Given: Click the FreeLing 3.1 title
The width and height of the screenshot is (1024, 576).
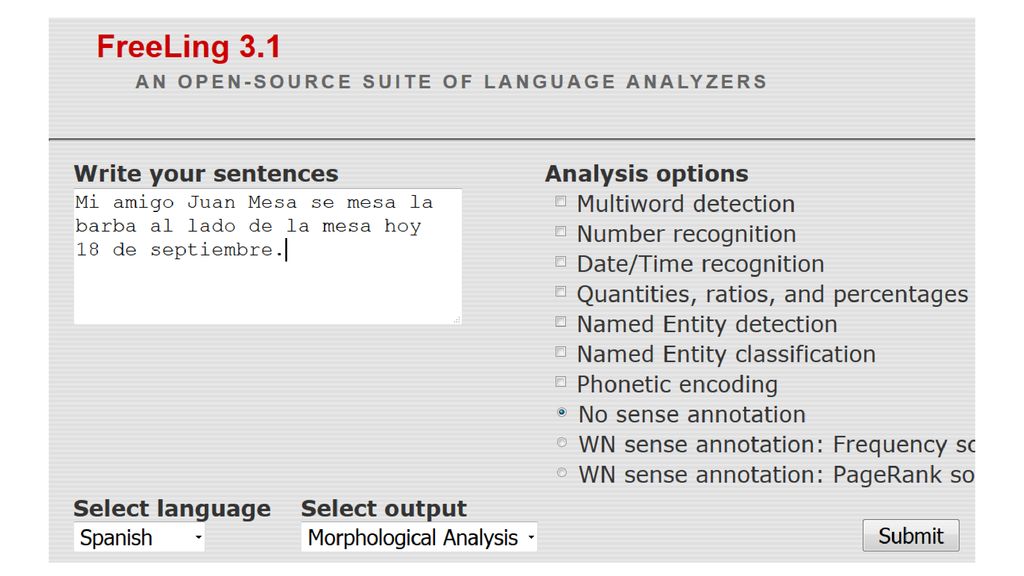Looking at the screenshot, I should [x=189, y=47].
